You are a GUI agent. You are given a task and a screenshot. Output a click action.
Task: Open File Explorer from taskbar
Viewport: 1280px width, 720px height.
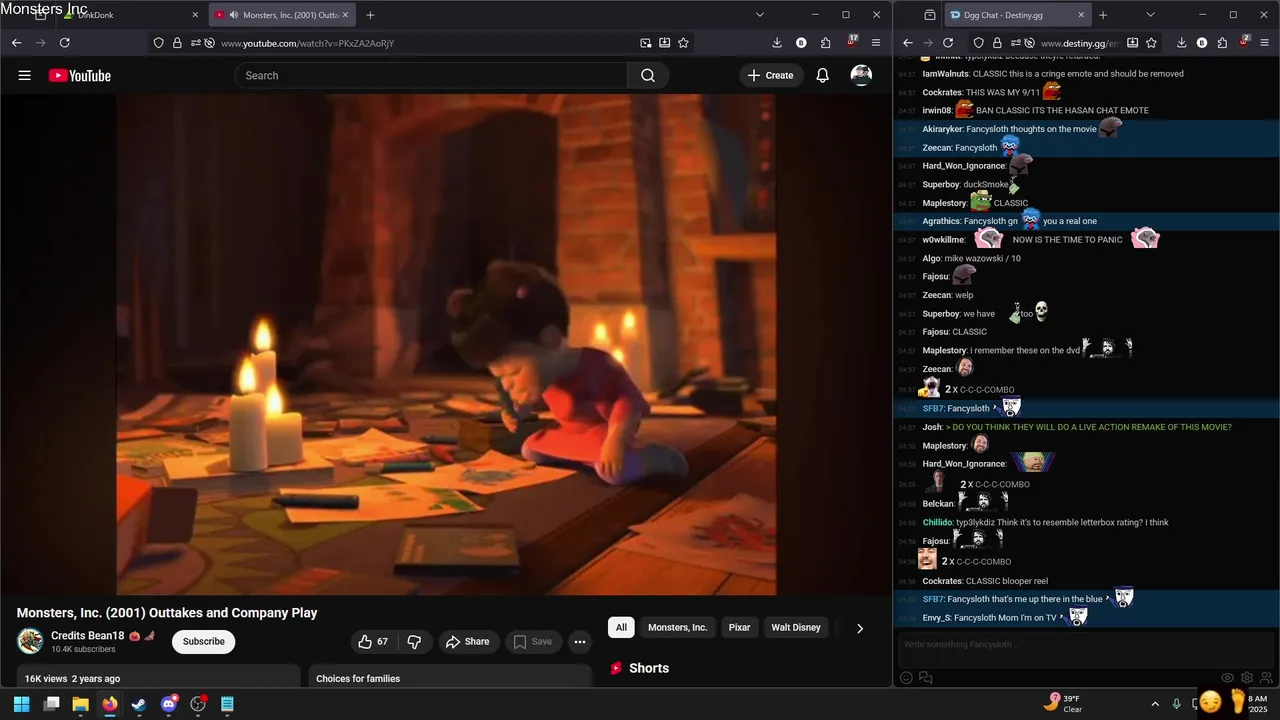tap(80, 704)
